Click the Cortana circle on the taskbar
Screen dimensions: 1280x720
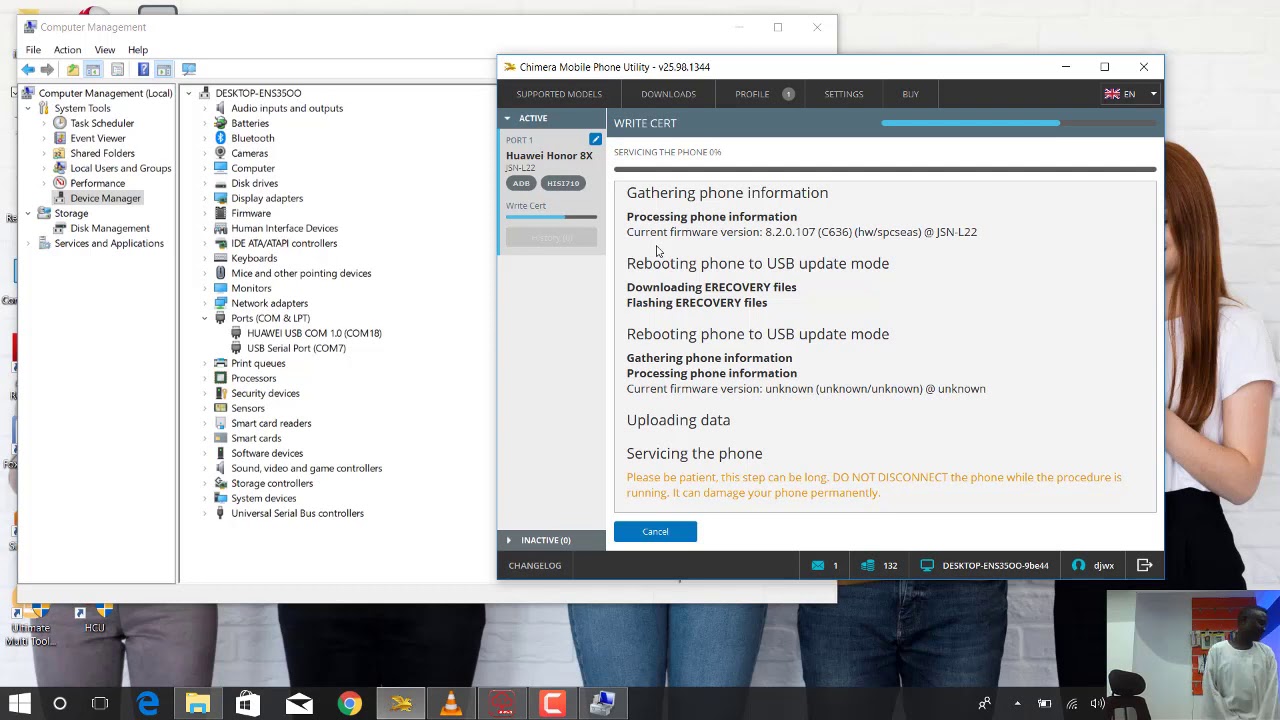coord(60,704)
